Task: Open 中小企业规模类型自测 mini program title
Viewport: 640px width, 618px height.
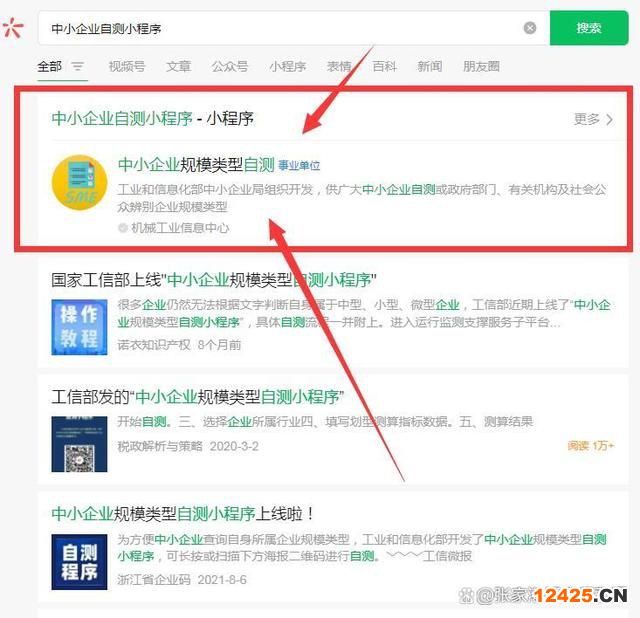Action: click(196, 165)
